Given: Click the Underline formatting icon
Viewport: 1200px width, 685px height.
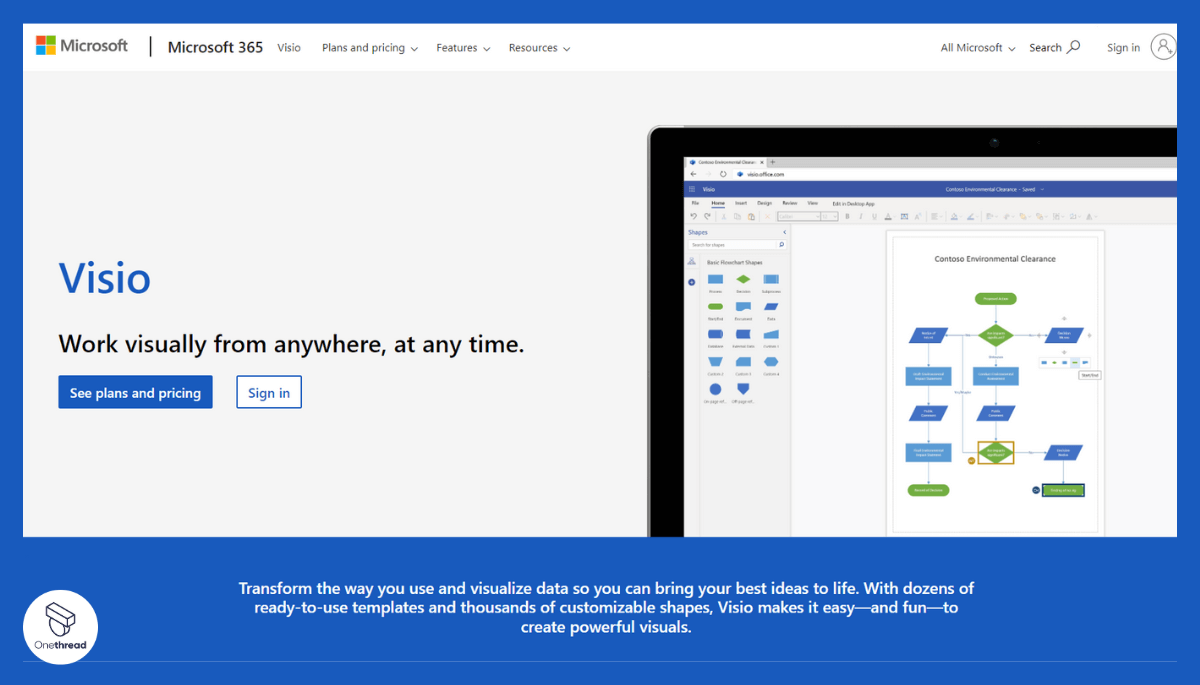Looking at the screenshot, I should click(874, 216).
